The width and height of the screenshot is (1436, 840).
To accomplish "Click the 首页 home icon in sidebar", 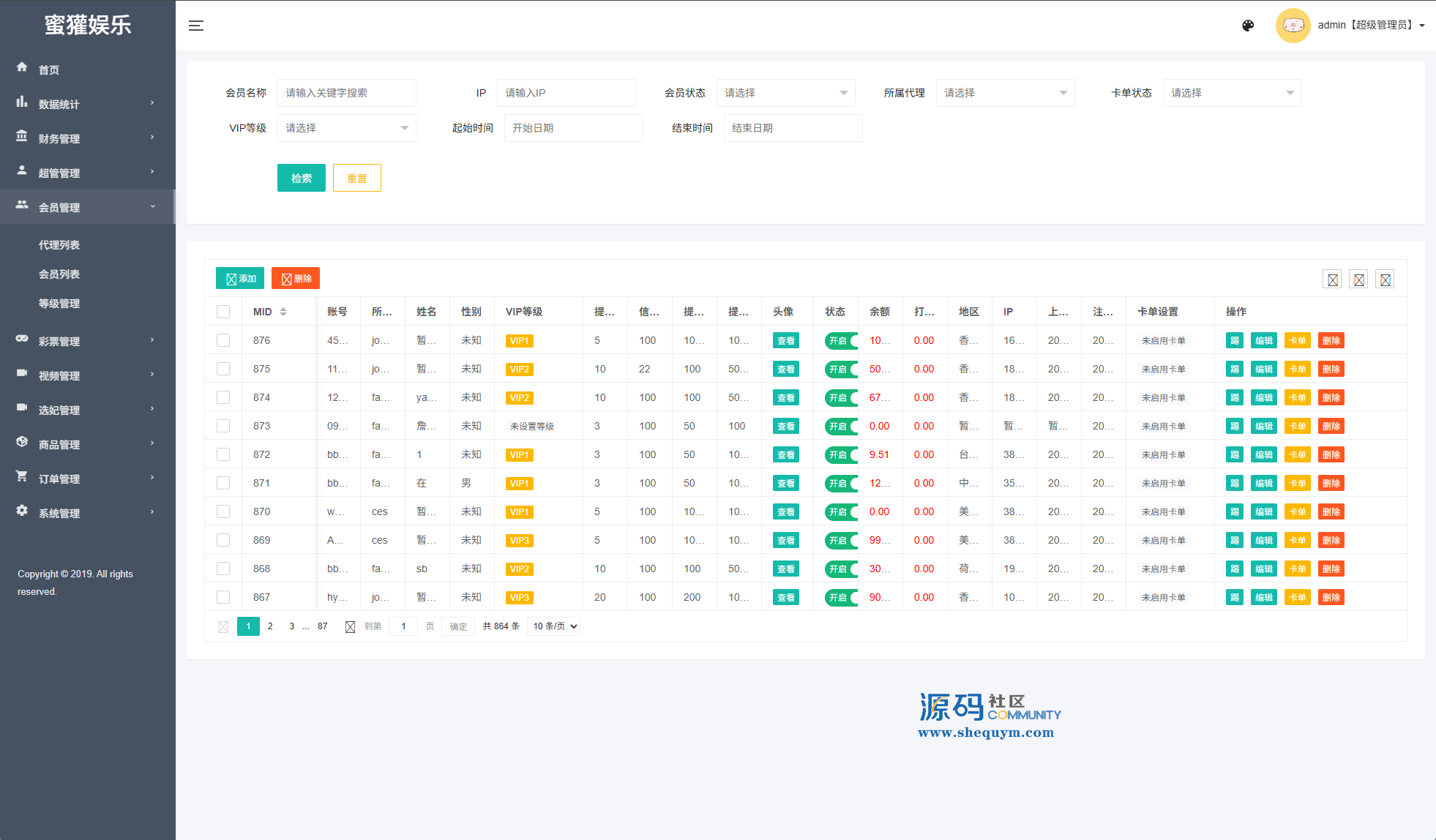I will [x=22, y=67].
